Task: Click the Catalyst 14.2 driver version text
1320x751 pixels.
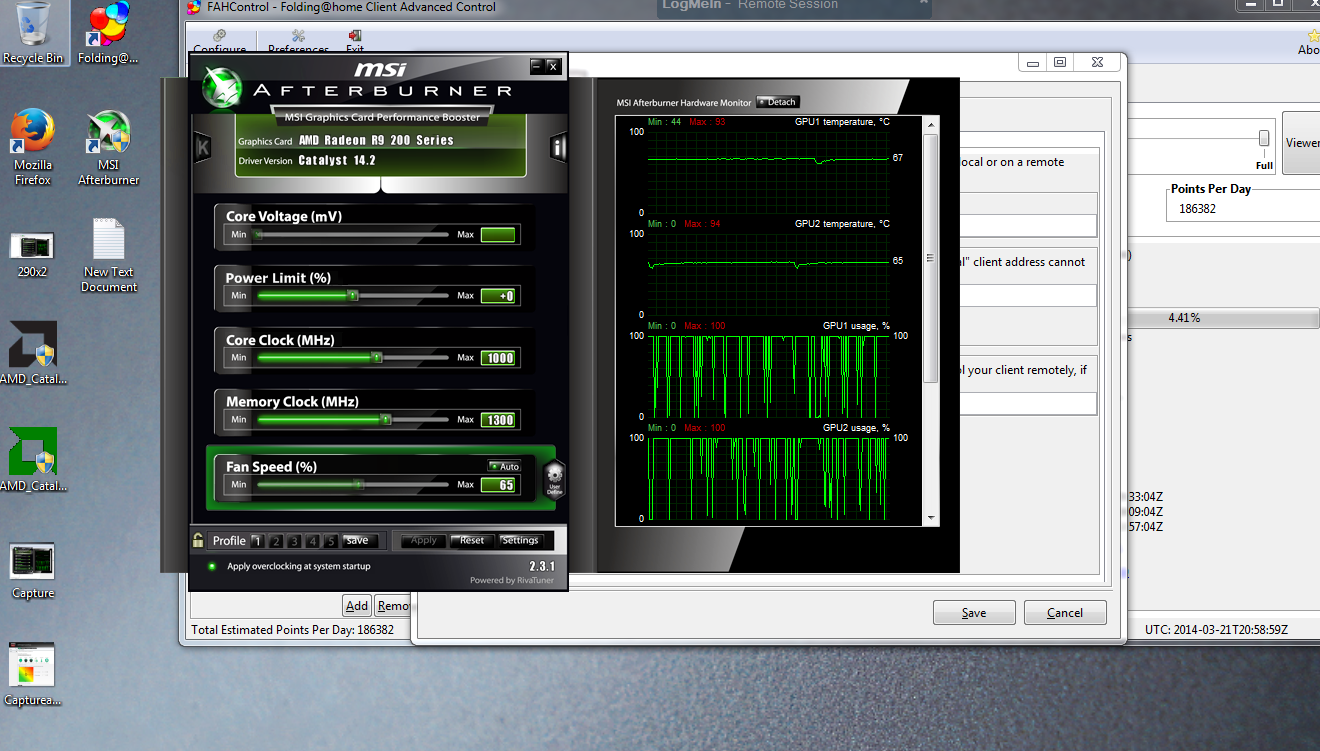Action: tap(336, 160)
